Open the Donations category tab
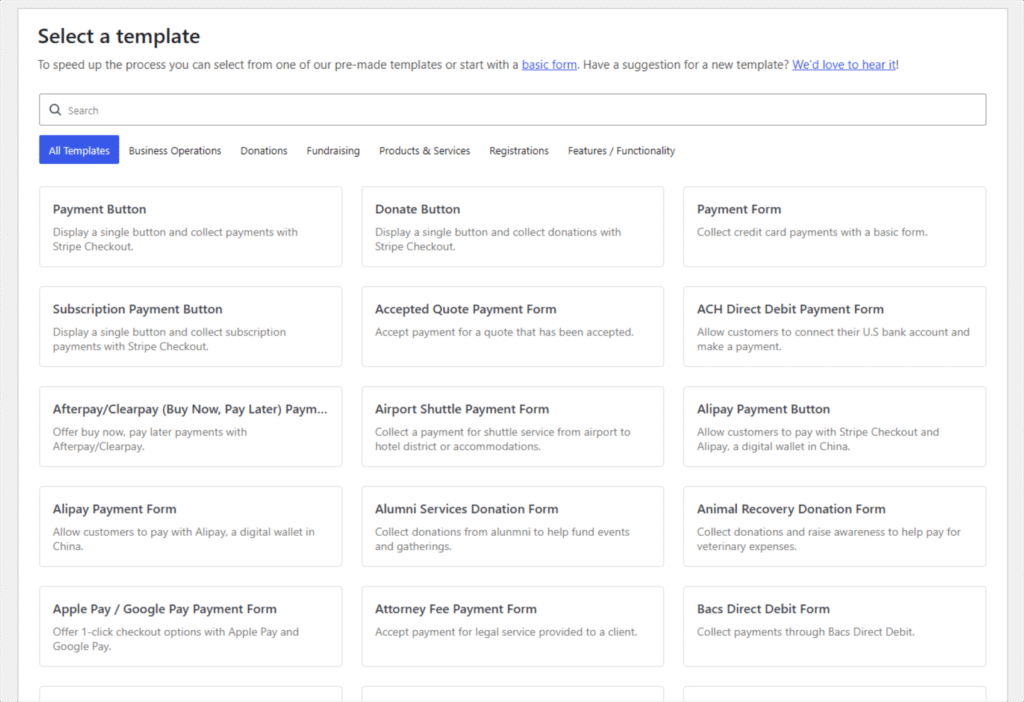The width and height of the screenshot is (1024, 702). pyautogui.click(x=264, y=150)
